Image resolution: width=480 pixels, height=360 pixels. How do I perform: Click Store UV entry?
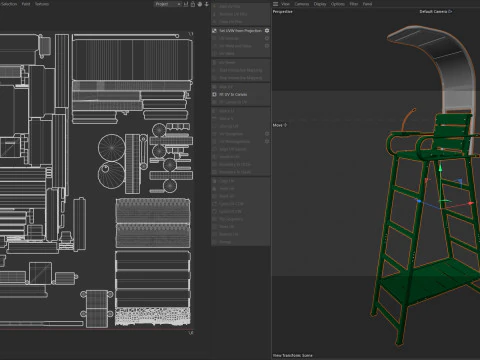click(227, 227)
